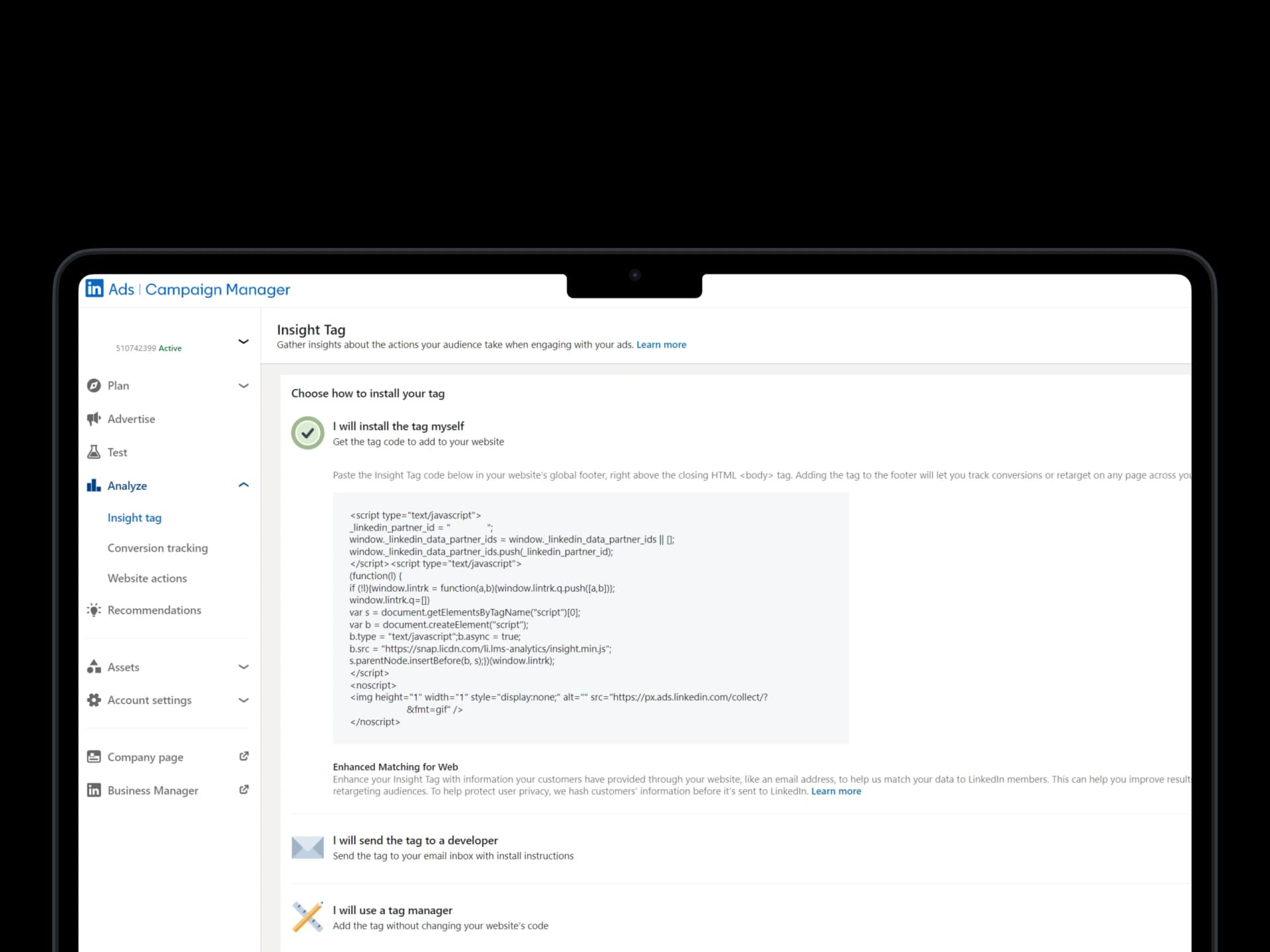Click the Assets shapes icon
Viewport: 1270px width, 952px height.
tap(94, 666)
